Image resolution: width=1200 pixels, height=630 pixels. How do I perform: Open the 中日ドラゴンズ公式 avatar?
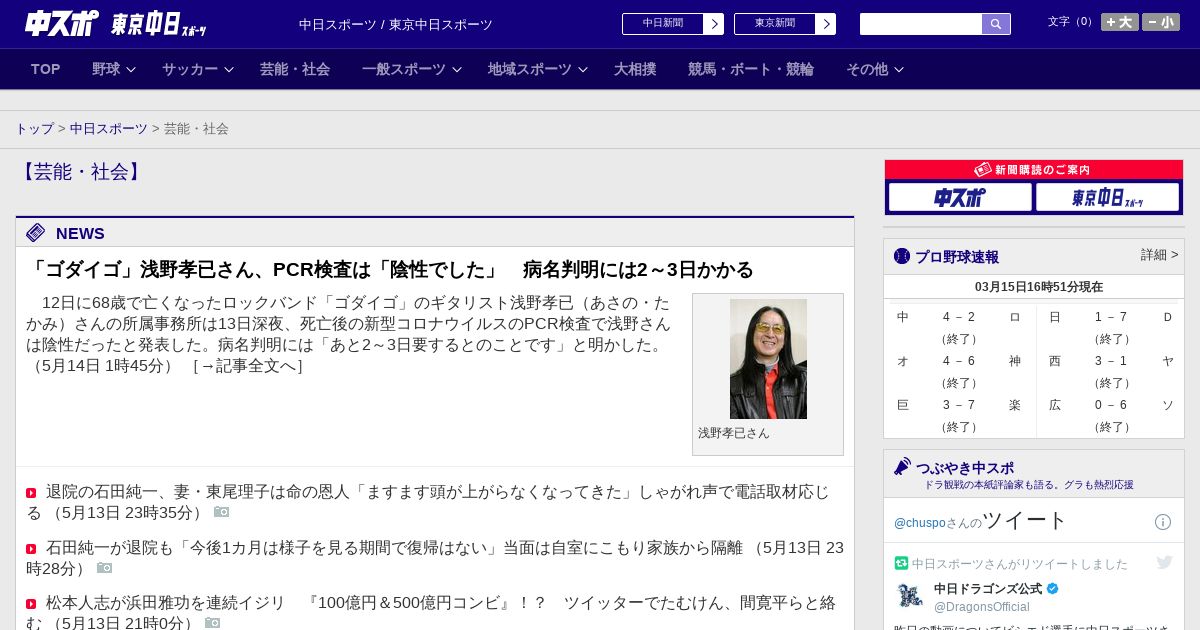(909, 596)
